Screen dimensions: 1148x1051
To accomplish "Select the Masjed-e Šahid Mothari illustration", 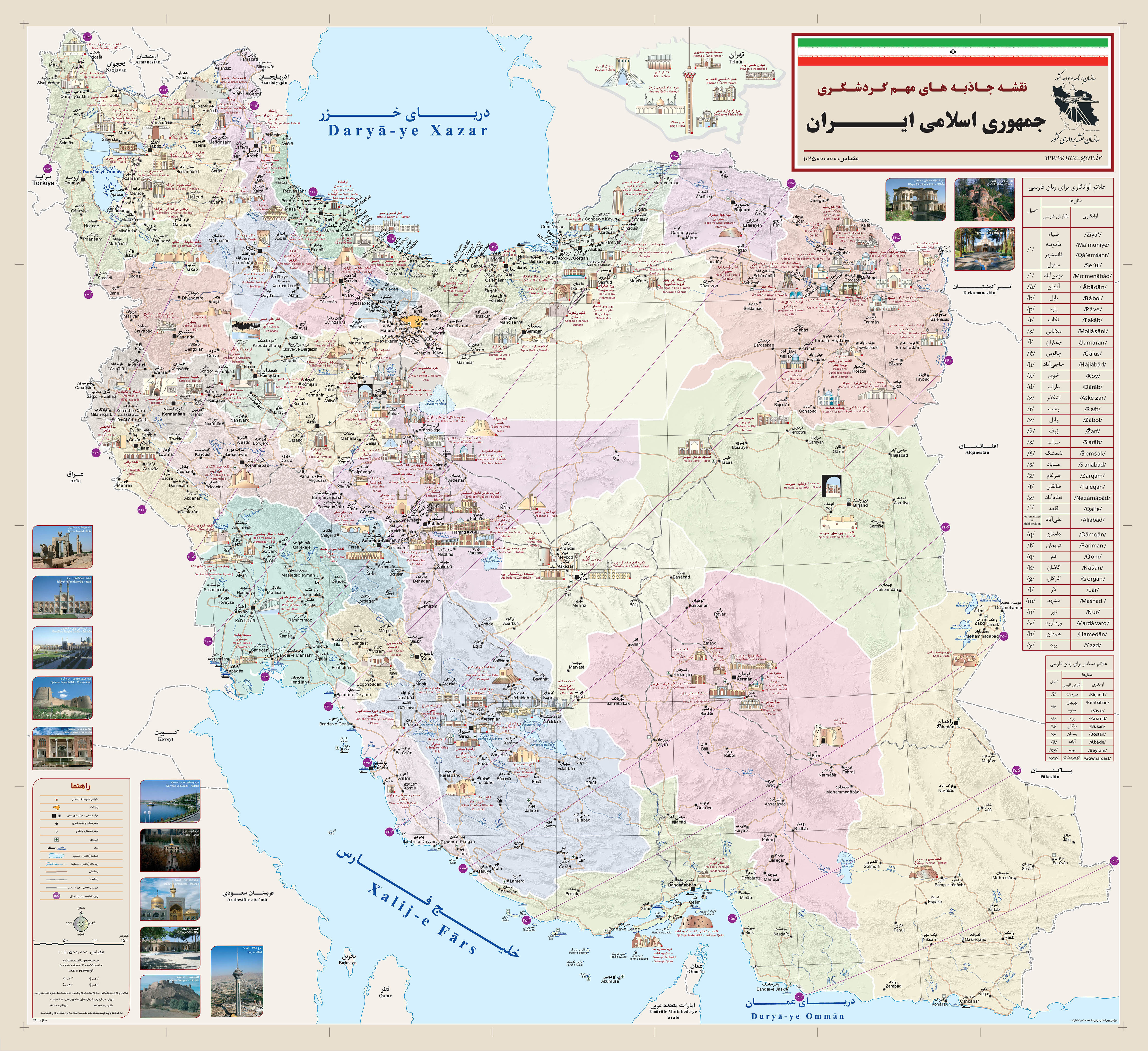I will [x=708, y=63].
